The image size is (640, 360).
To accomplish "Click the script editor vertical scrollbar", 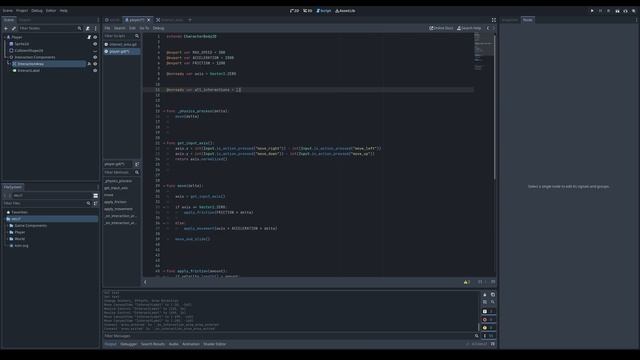I will click(x=495, y=106).
